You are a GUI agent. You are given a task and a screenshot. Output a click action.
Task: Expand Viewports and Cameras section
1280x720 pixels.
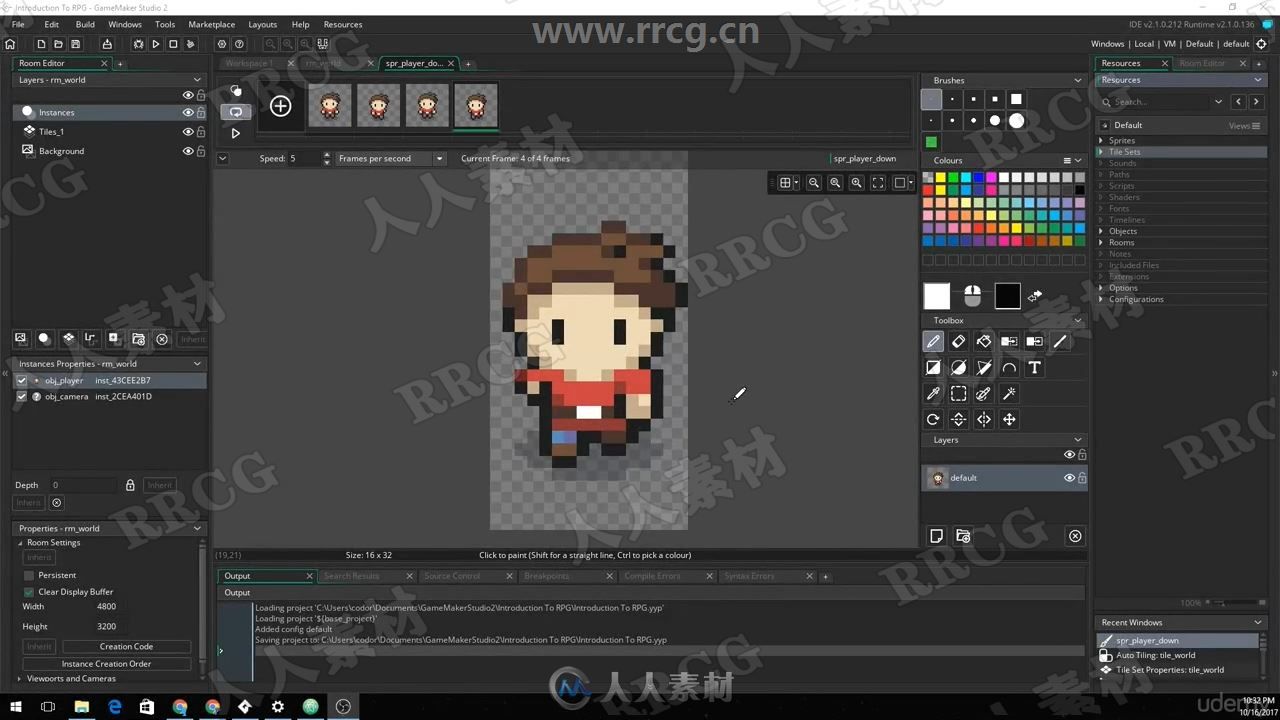[x=20, y=678]
